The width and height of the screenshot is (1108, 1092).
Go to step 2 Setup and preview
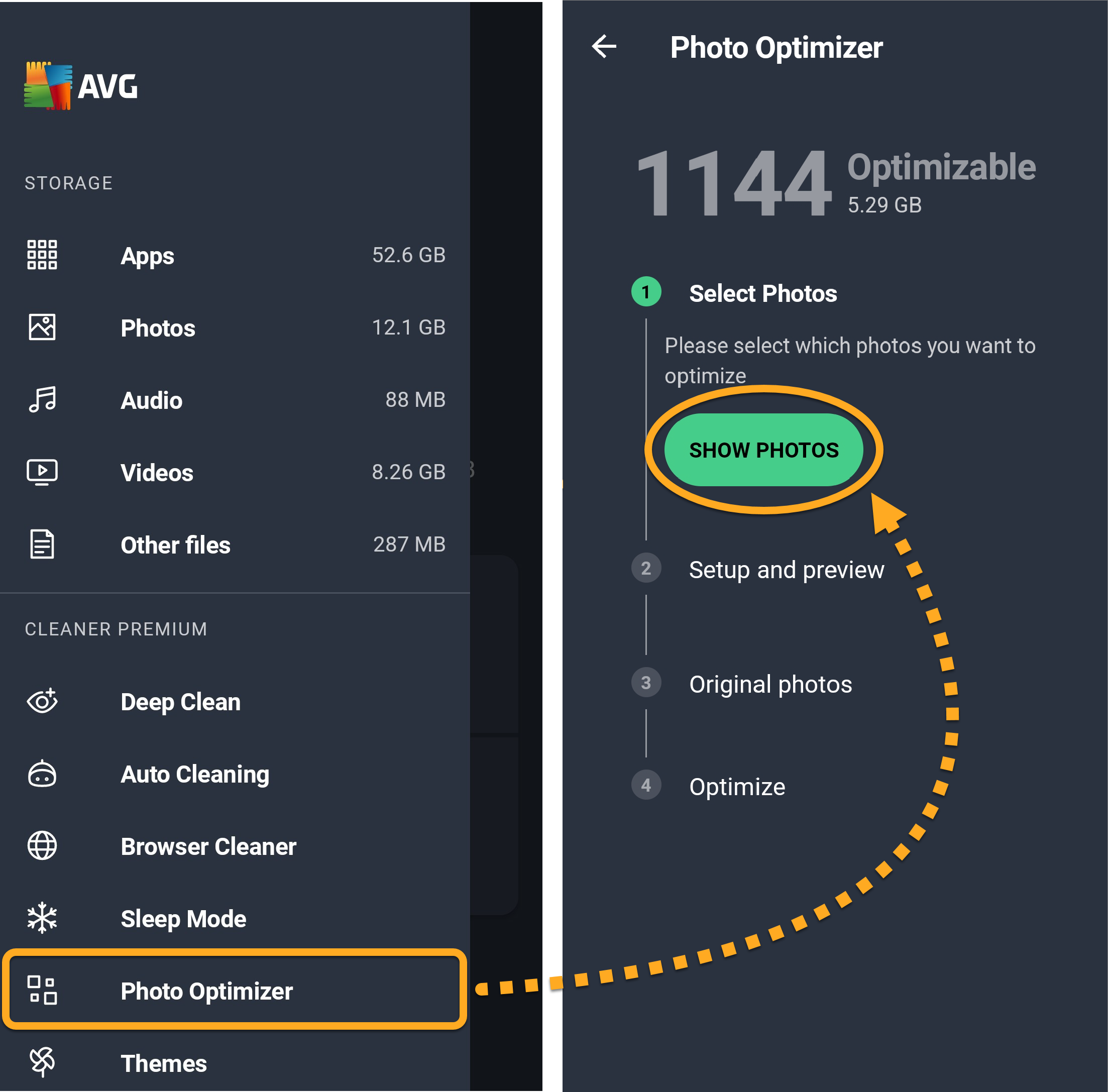pyautogui.click(x=786, y=570)
